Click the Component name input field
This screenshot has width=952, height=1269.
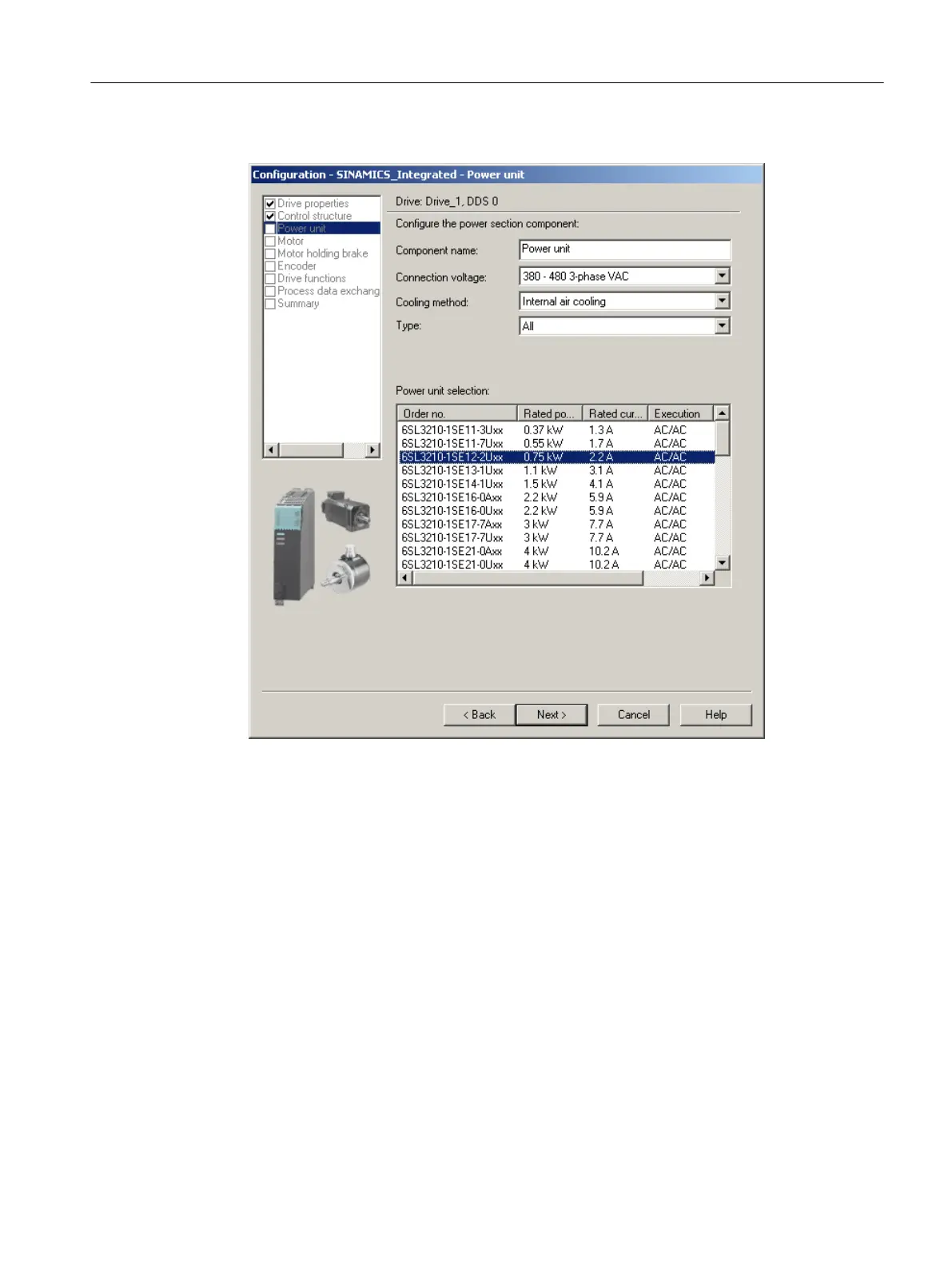(x=625, y=249)
